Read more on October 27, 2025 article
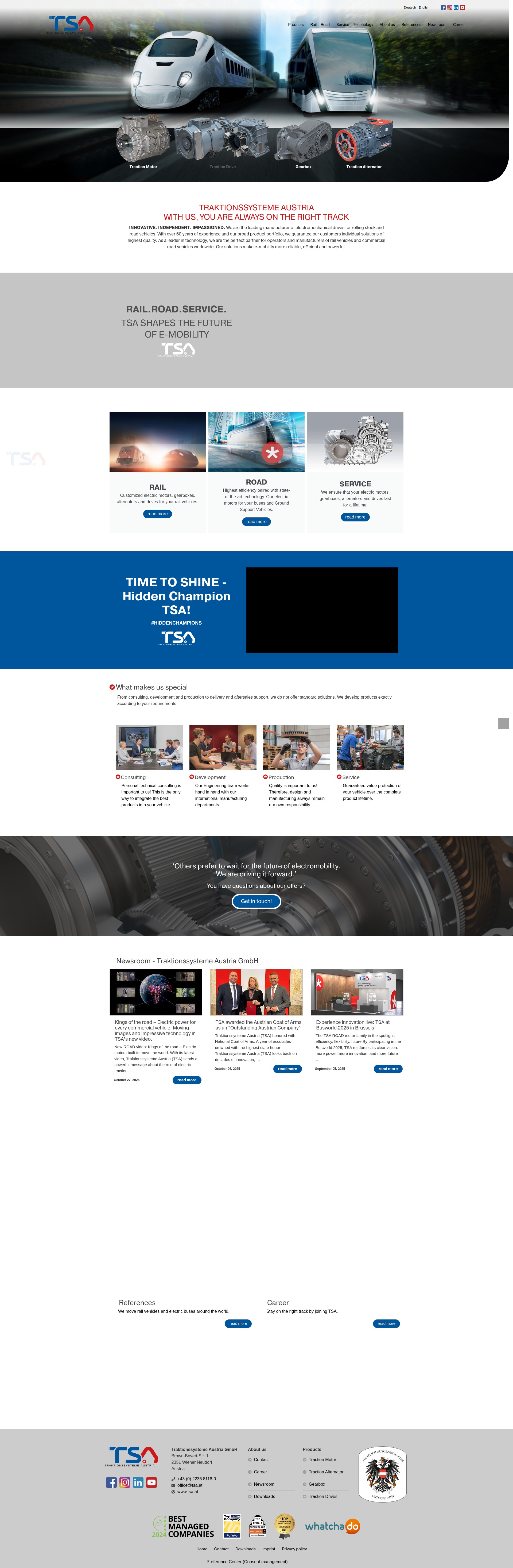The height and width of the screenshot is (1568, 513). (187, 1080)
